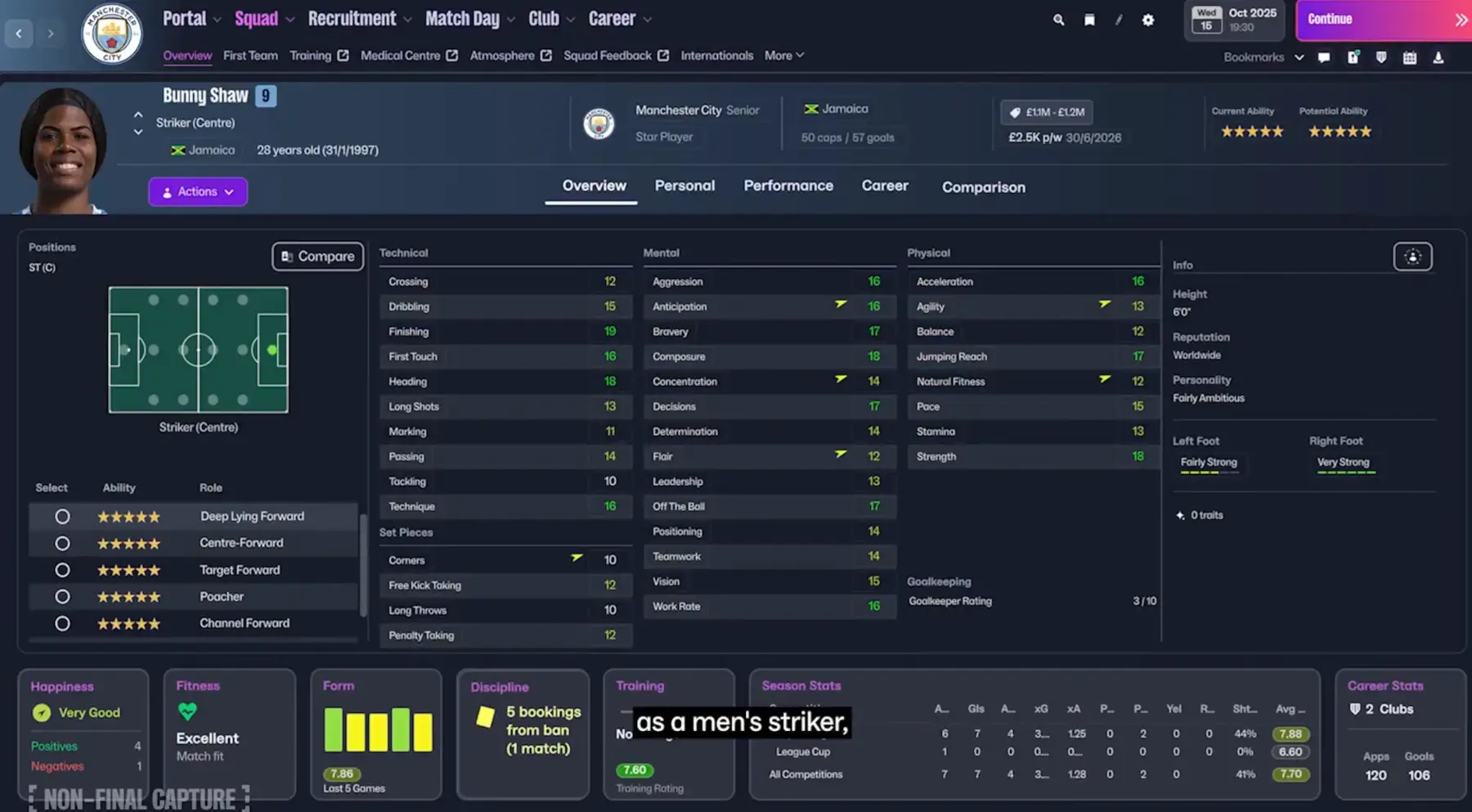Image resolution: width=1472 pixels, height=812 pixels.
Task: Go forward with the right arrow button
Action: click(50, 34)
